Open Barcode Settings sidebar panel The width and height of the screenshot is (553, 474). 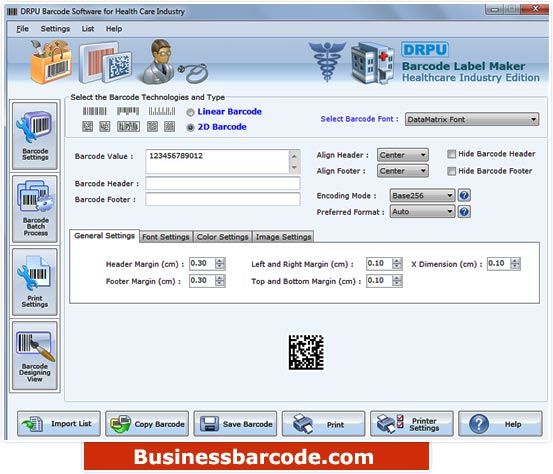coord(35,136)
